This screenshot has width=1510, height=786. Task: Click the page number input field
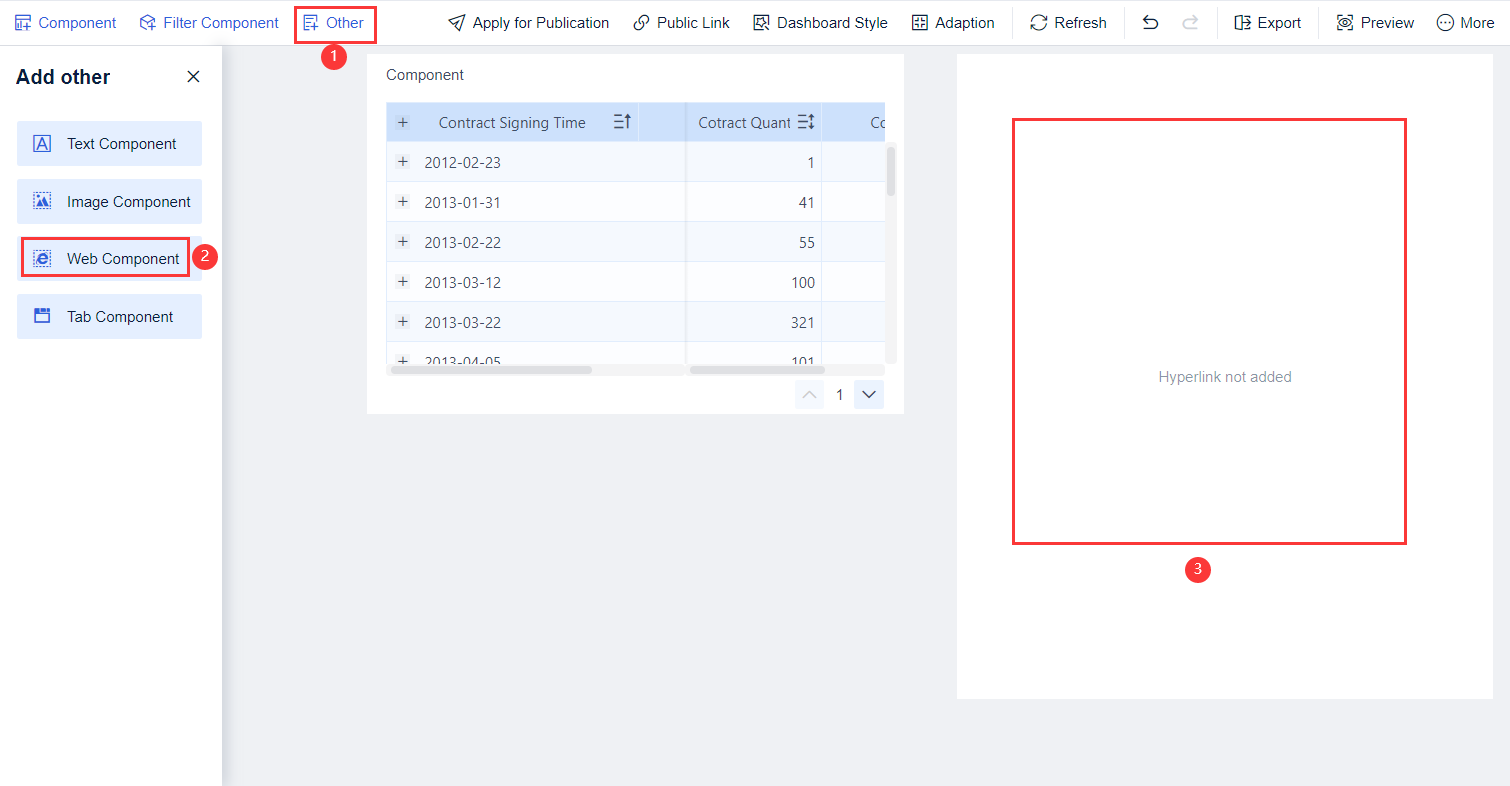pyautogui.click(x=839, y=394)
